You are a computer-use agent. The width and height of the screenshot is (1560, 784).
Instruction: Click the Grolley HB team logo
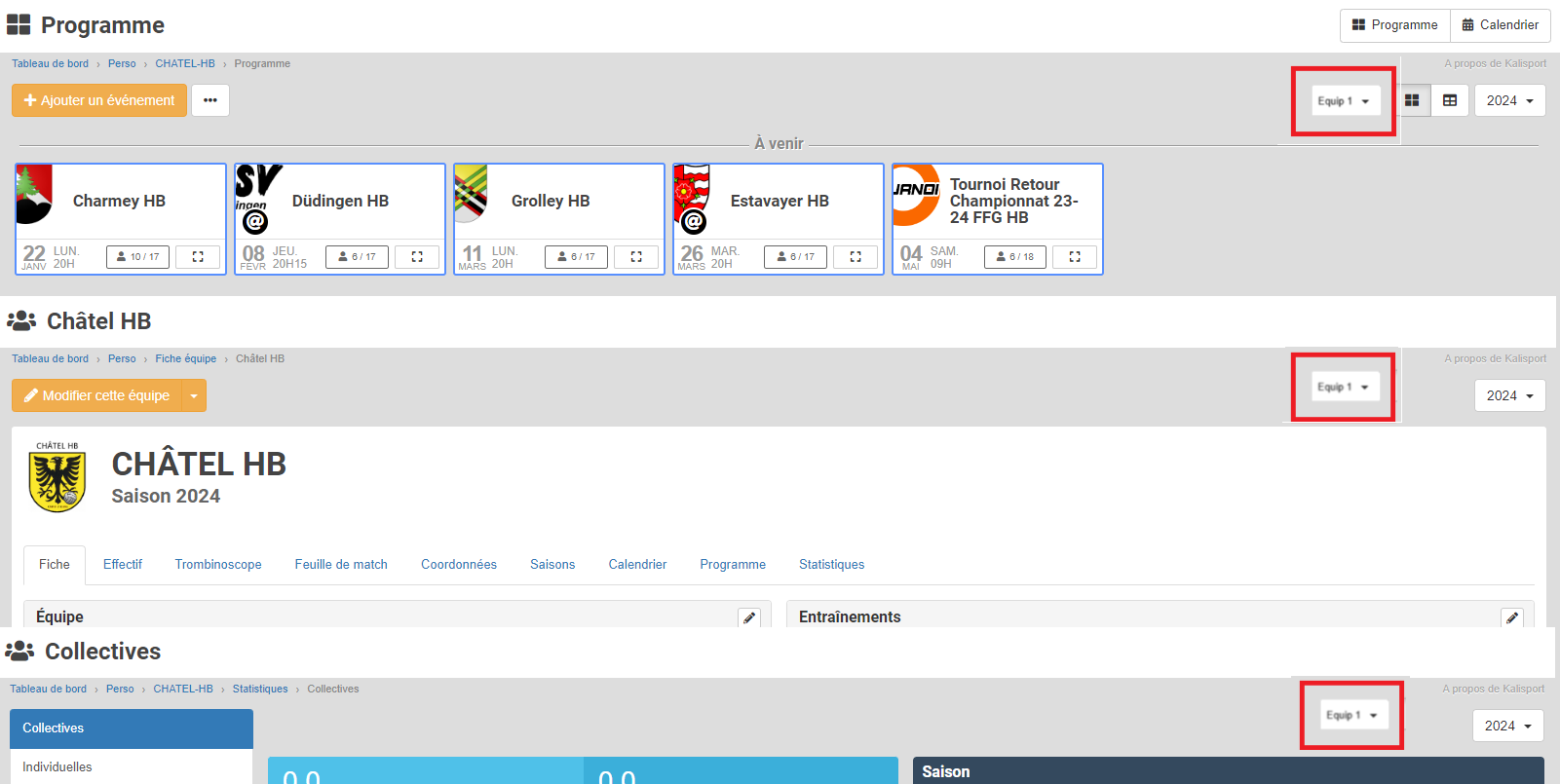coord(472,194)
